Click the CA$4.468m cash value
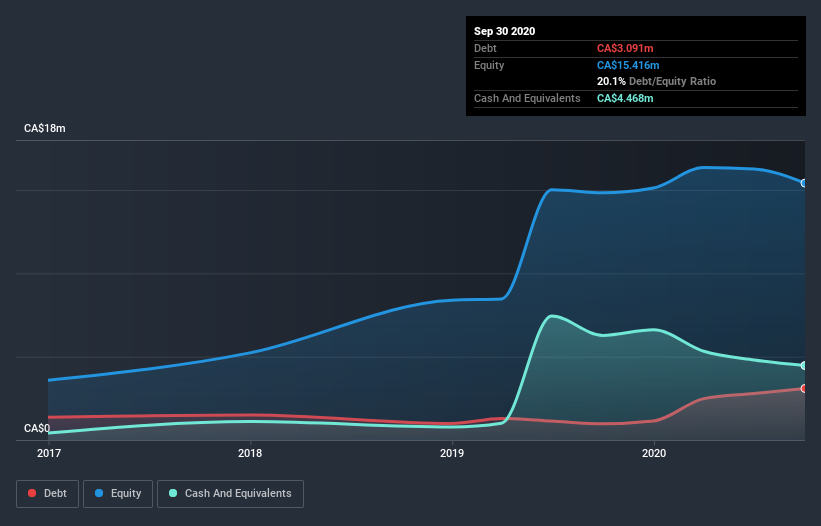The width and height of the screenshot is (821, 526). (625, 98)
